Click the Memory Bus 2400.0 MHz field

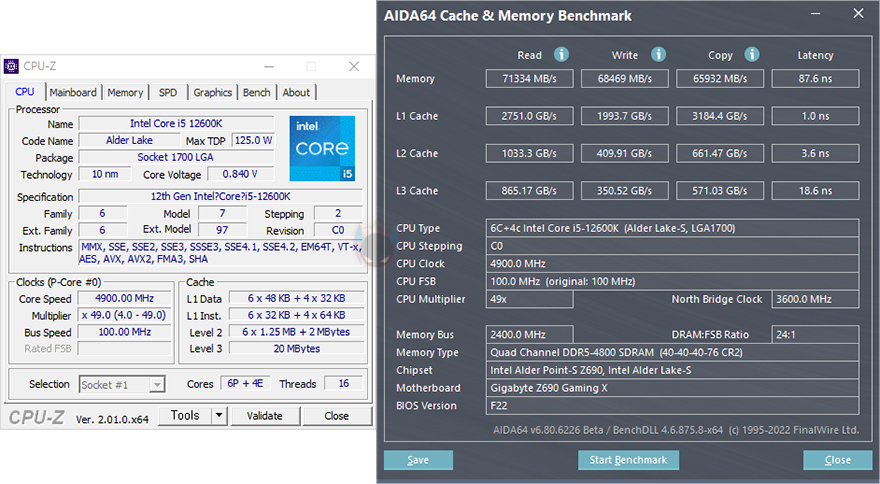(529, 335)
